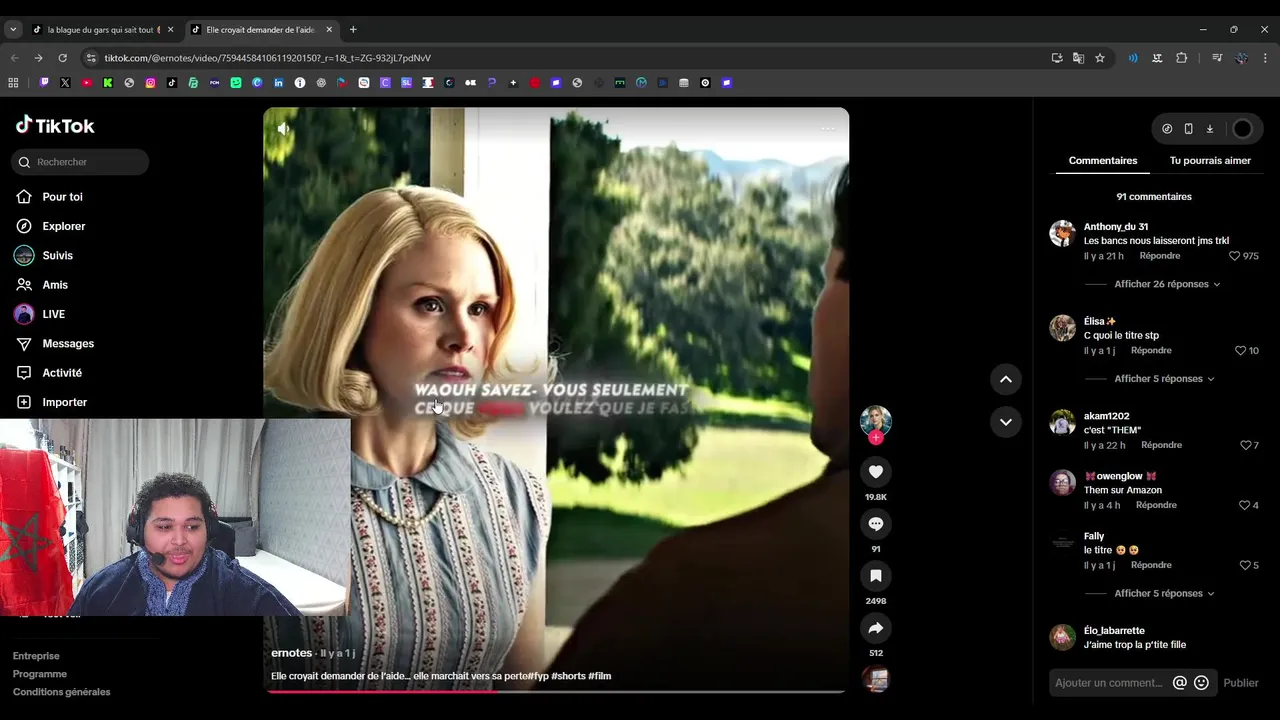Expand 'Afficher 26 réponses'

click(1167, 284)
